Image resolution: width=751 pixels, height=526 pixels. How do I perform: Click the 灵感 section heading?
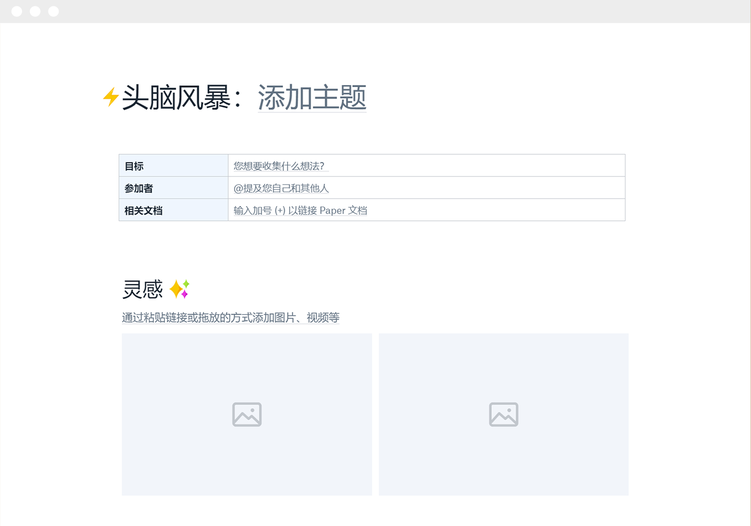pyautogui.click(x=142, y=289)
